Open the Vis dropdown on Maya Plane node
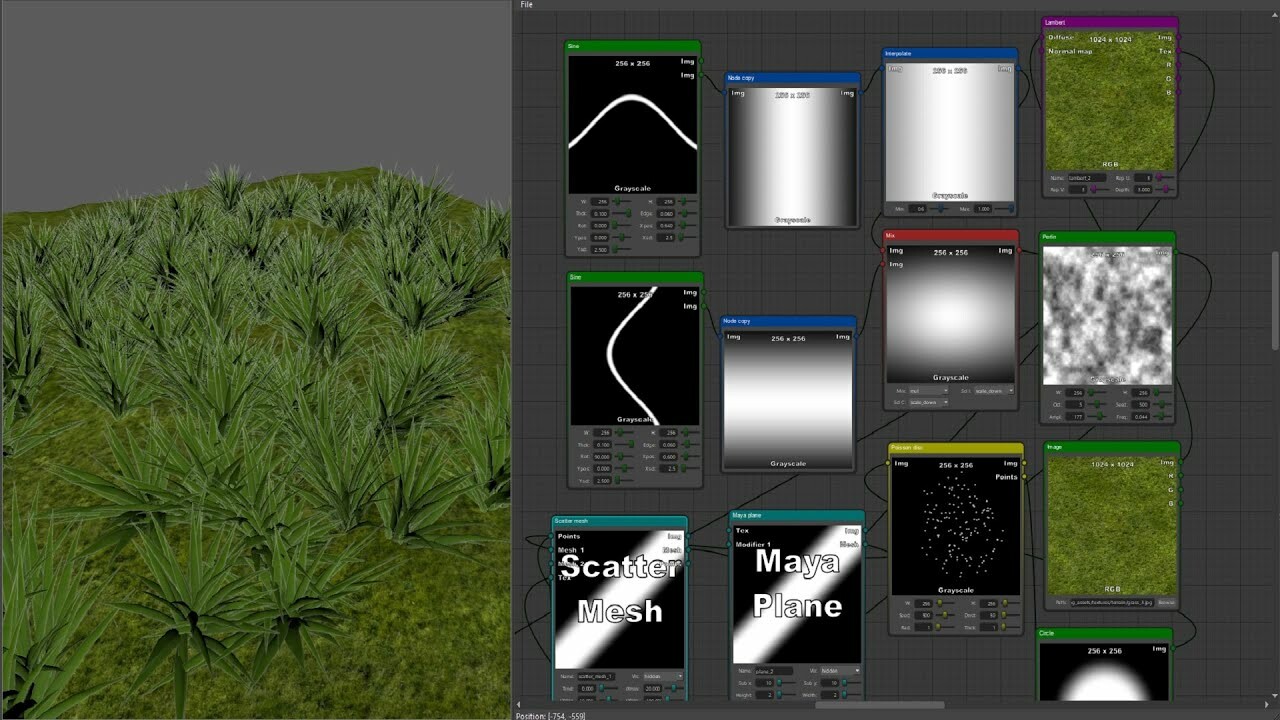 point(839,671)
